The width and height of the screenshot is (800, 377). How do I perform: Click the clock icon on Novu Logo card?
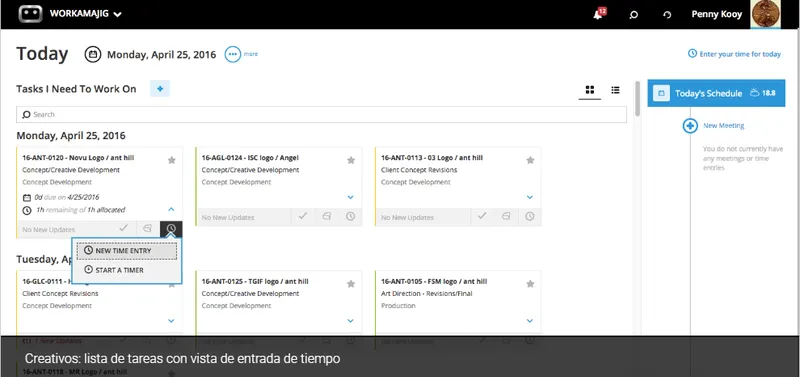[171, 229]
